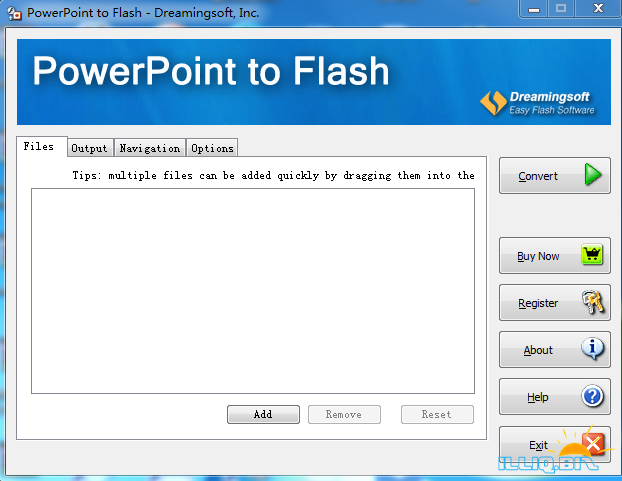The height and width of the screenshot is (481, 622).
Task: Click the 'Easy Flash Software' tagline text
Action: pos(552,110)
